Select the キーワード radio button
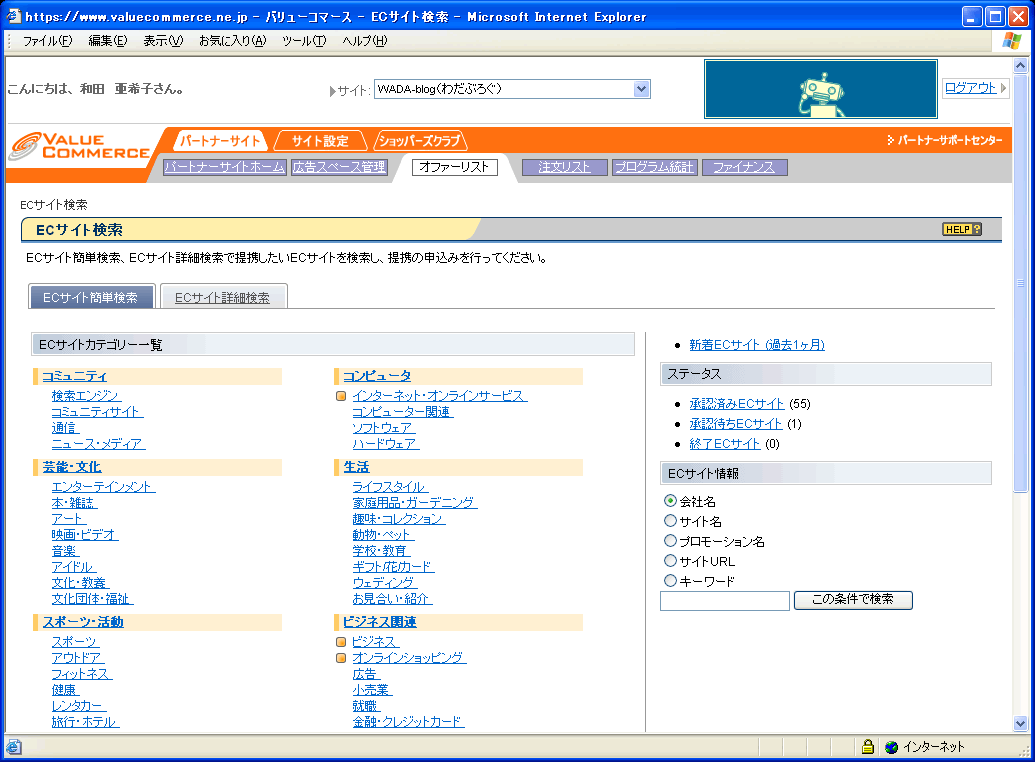 [670, 581]
